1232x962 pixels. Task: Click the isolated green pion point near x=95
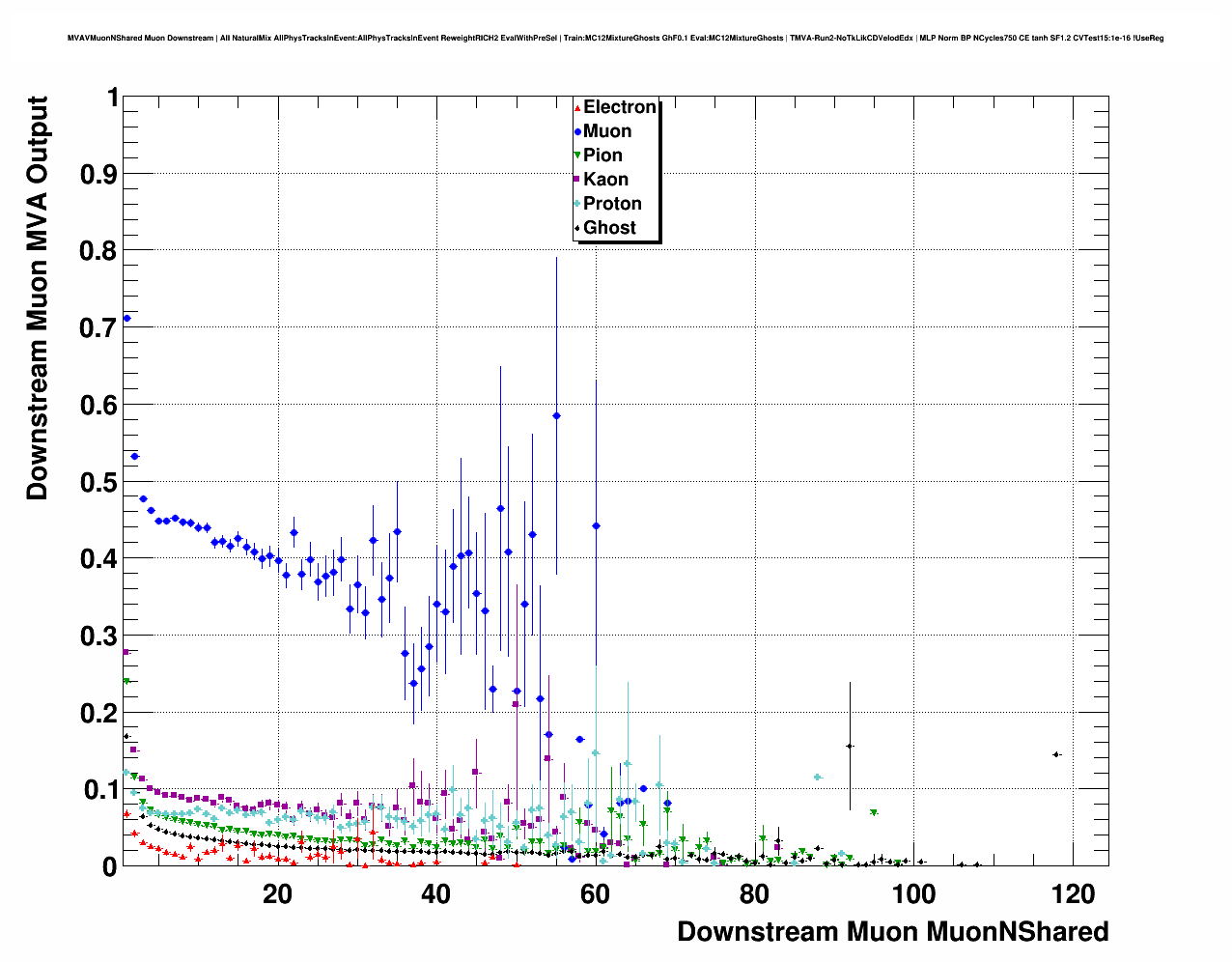(x=874, y=813)
